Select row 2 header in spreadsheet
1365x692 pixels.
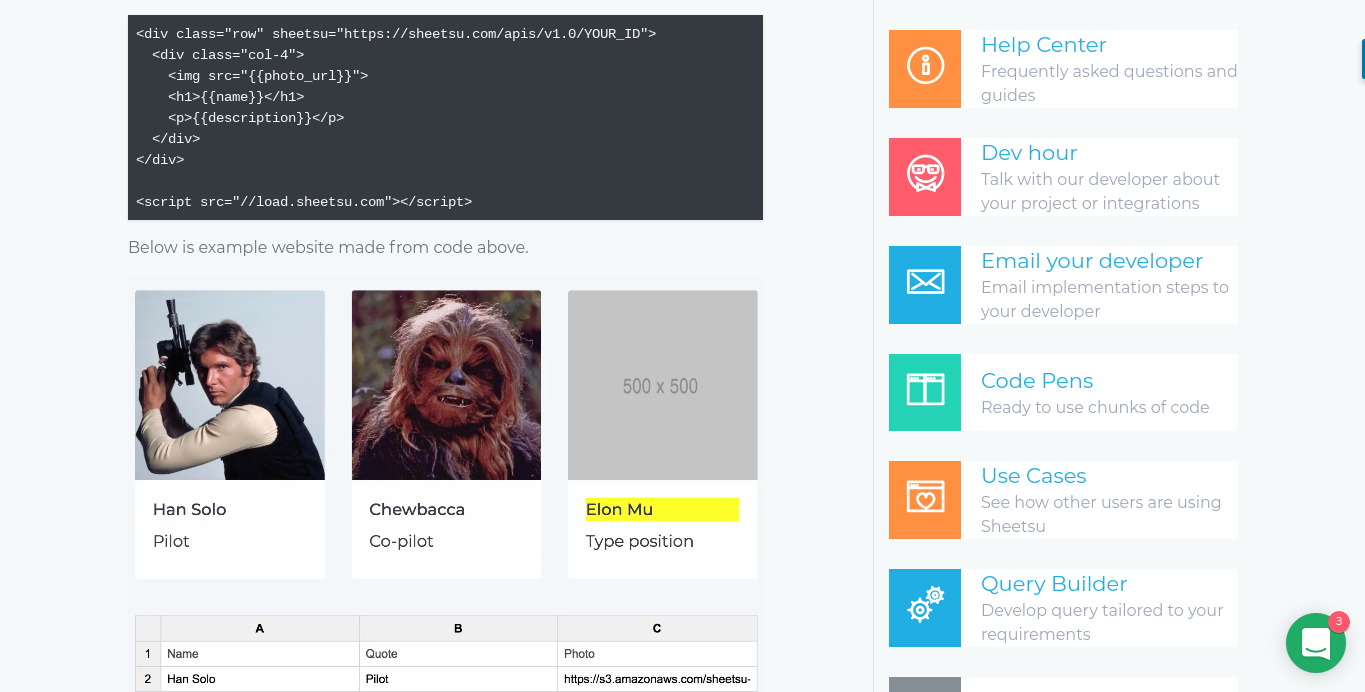(148, 679)
